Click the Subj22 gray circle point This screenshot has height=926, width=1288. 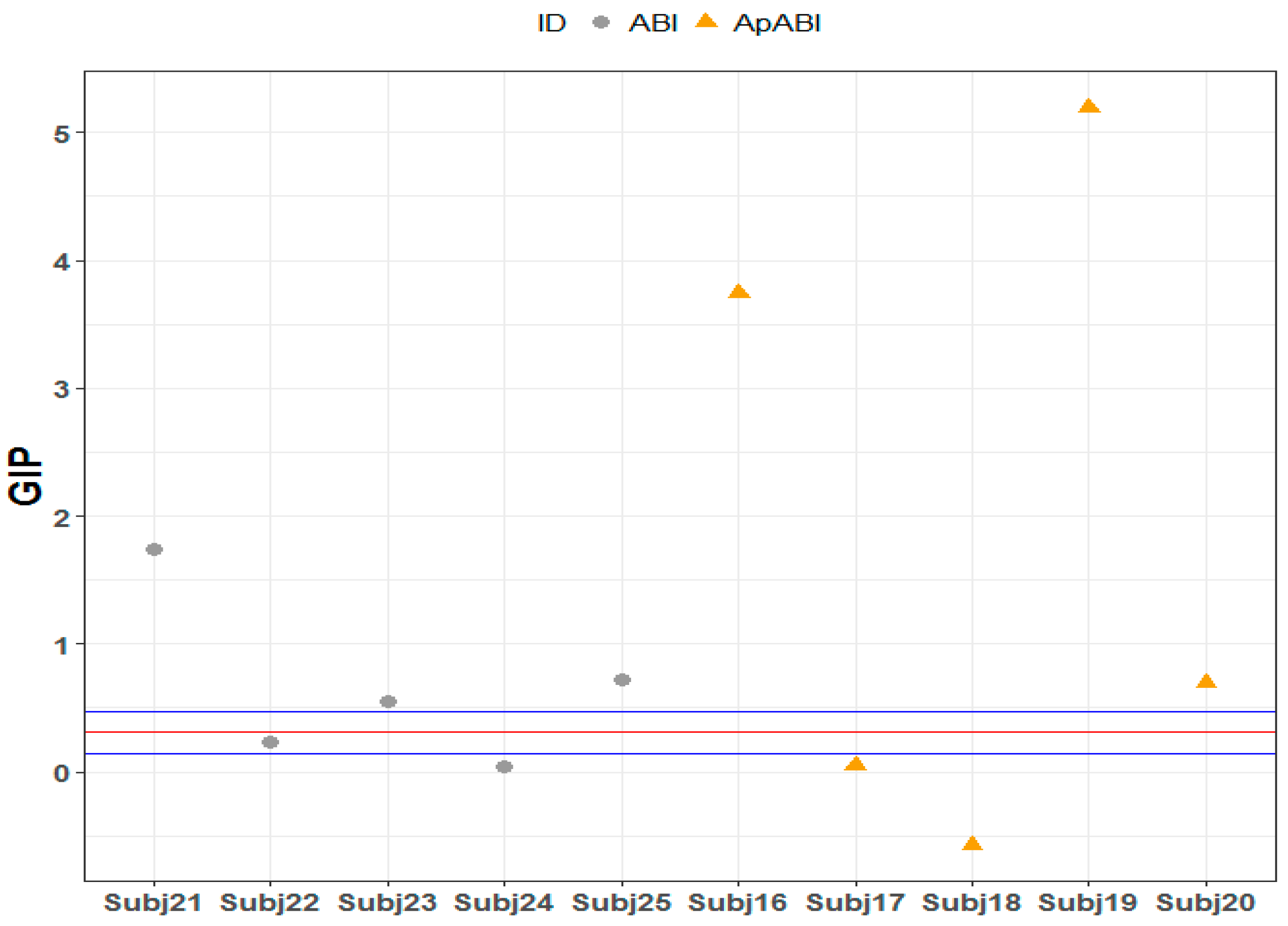coord(270,742)
